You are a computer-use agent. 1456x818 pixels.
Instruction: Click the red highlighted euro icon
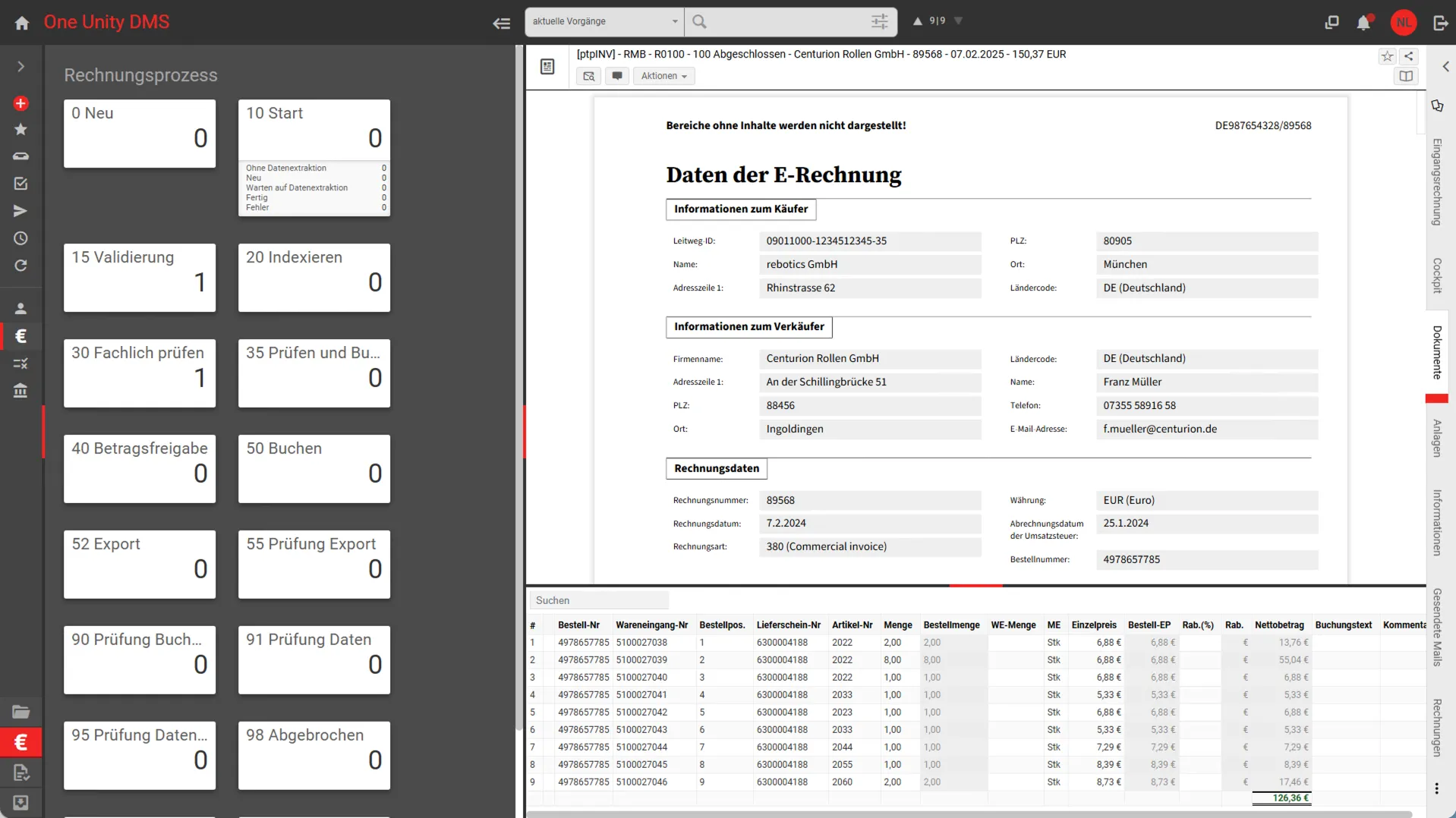point(21,742)
